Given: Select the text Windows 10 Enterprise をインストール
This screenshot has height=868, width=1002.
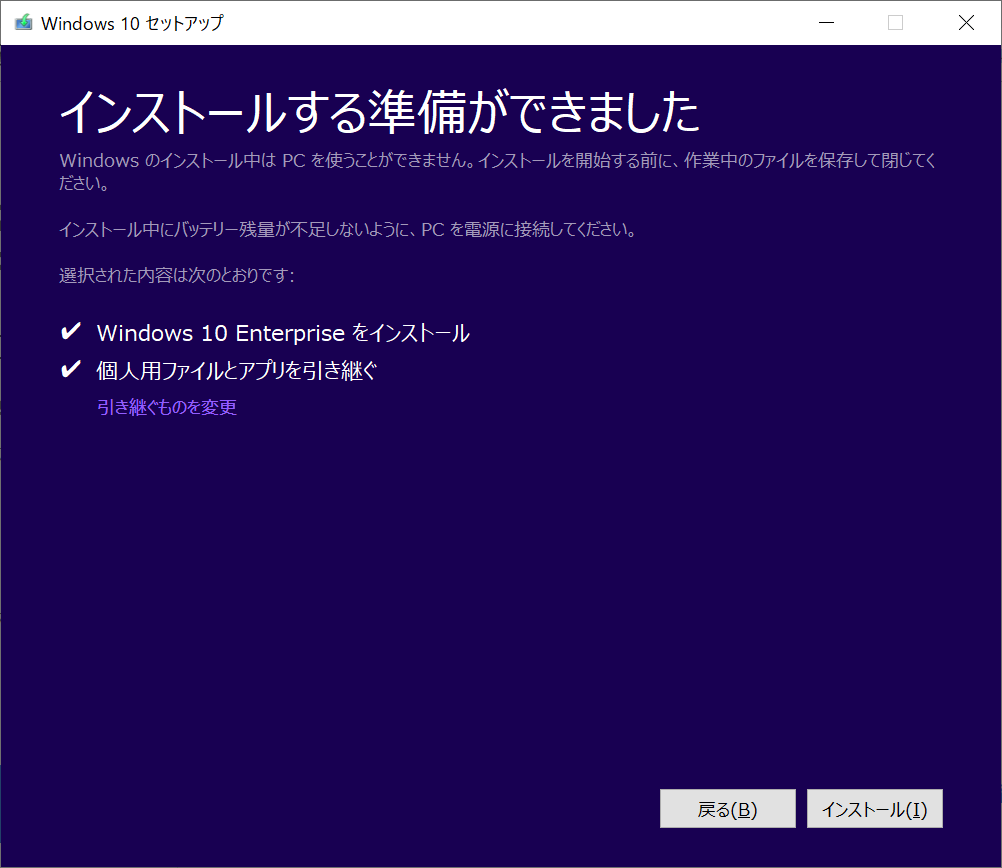Looking at the screenshot, I should click(283, 333).
